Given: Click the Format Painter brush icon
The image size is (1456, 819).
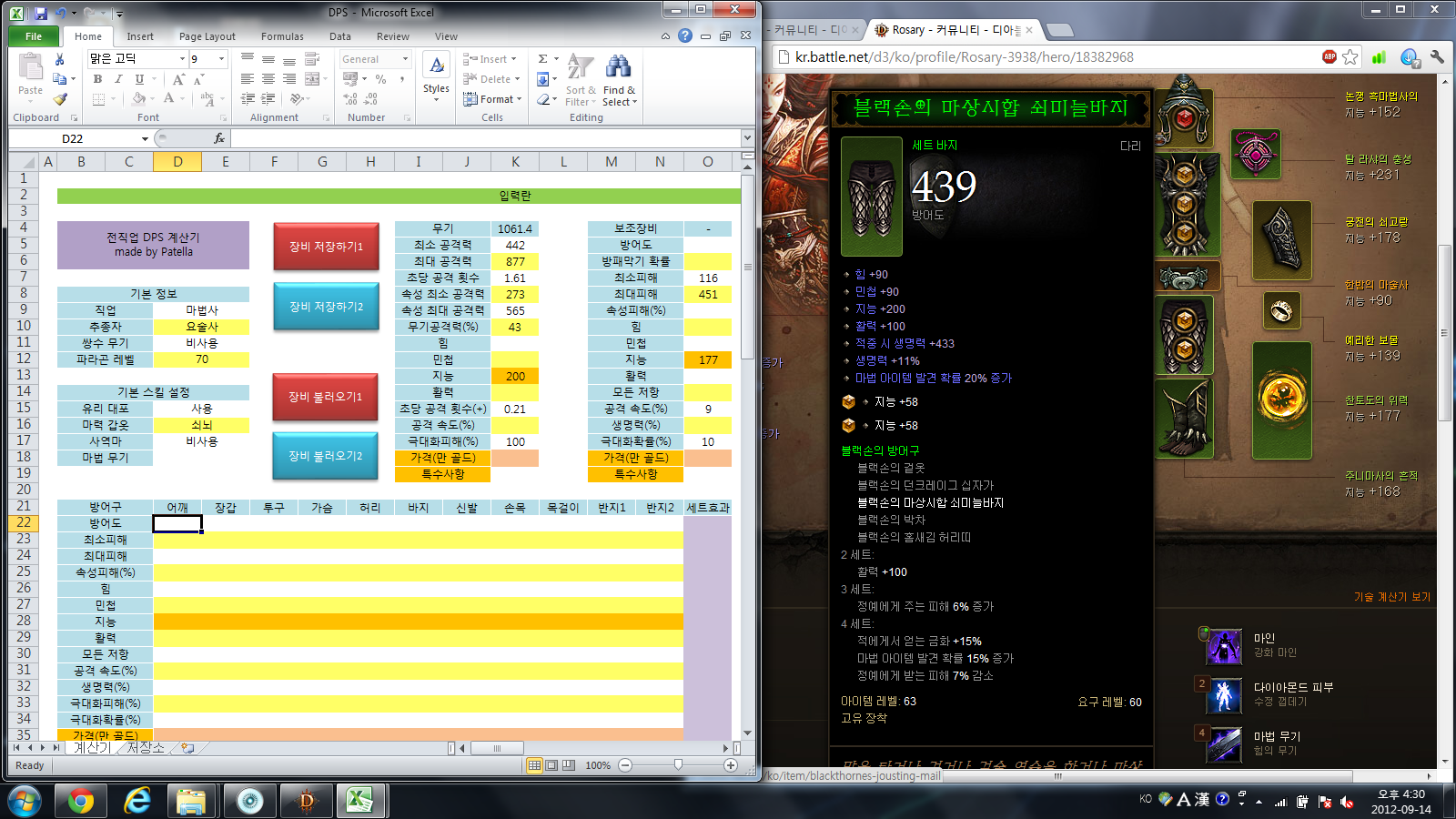Looking at the screenshot, I should coord(60,99).
